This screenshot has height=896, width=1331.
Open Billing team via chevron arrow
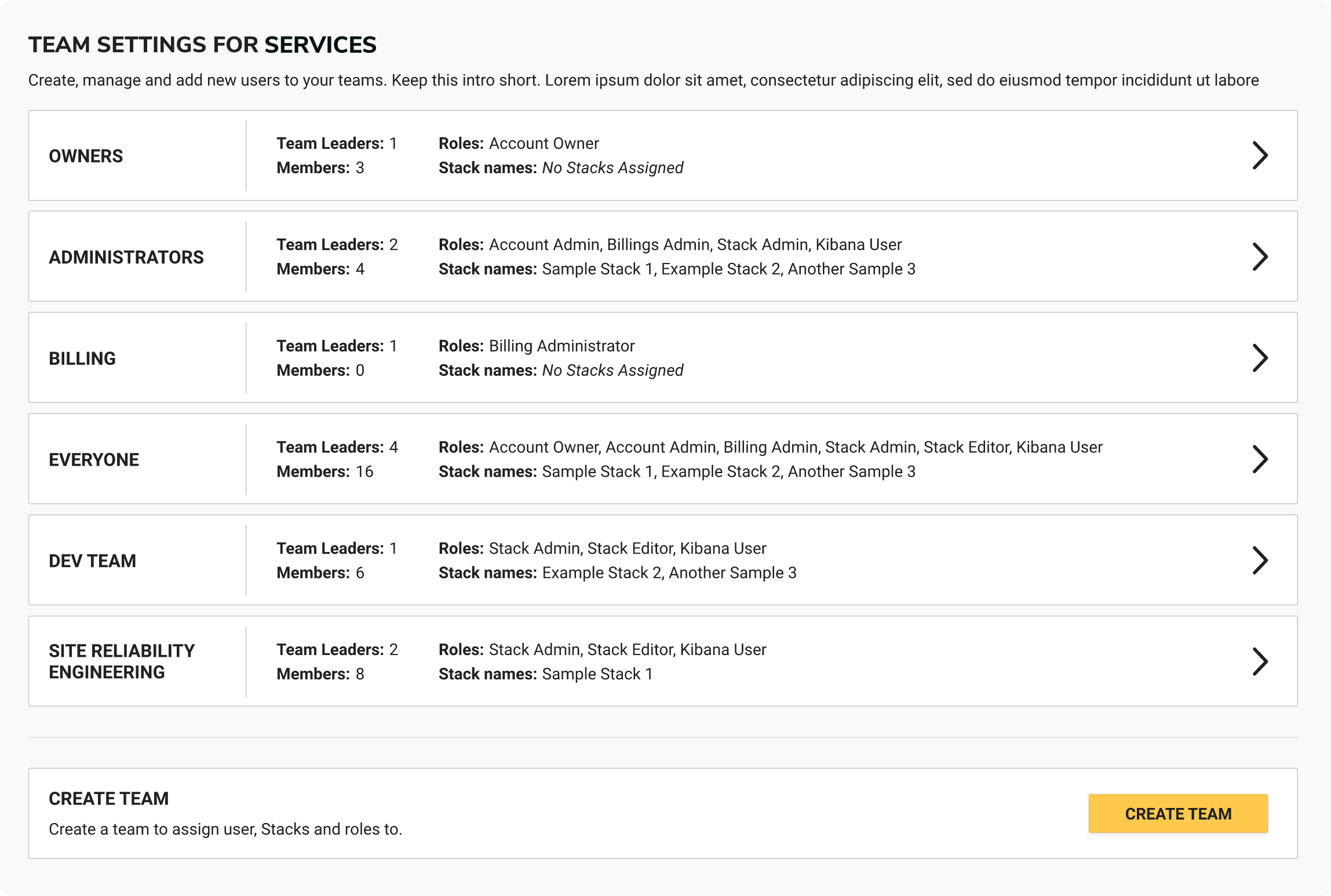(1260, 358)
